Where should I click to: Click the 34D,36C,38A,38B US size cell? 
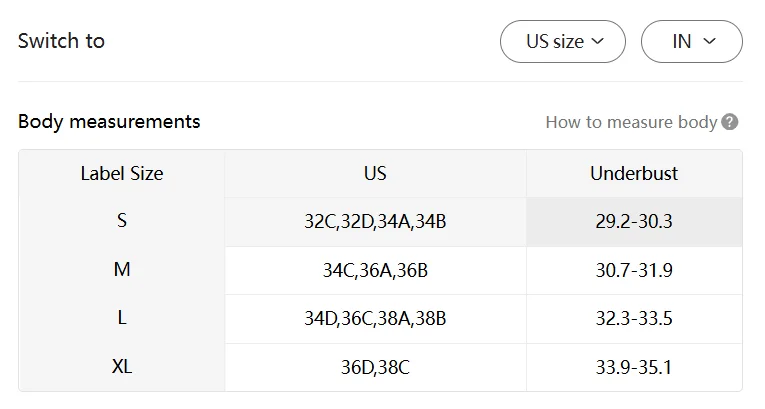click(x=375, y=319)
